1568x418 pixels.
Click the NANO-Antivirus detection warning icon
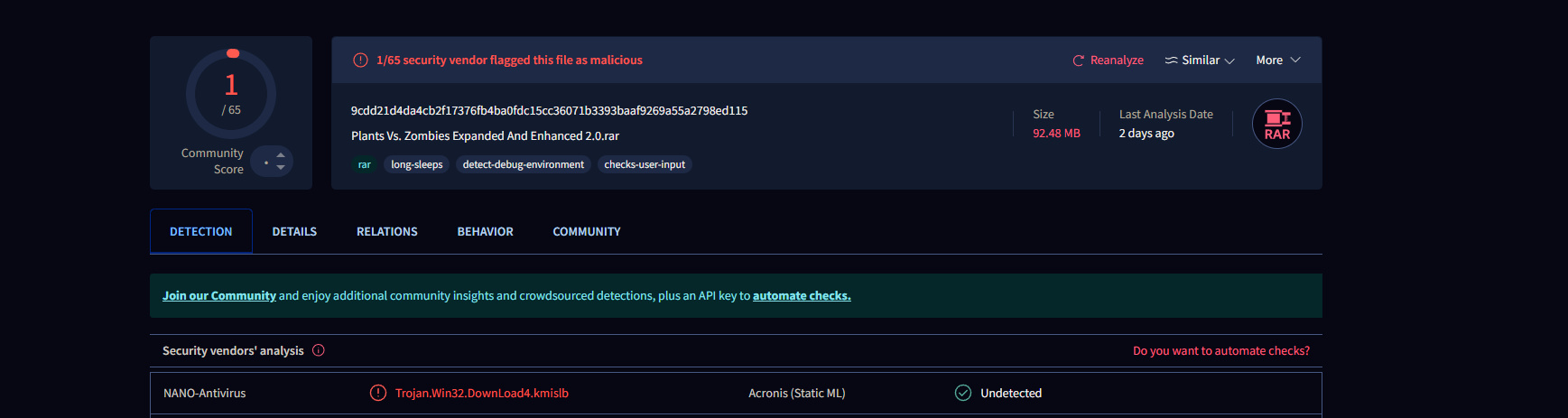pos(378,393)
